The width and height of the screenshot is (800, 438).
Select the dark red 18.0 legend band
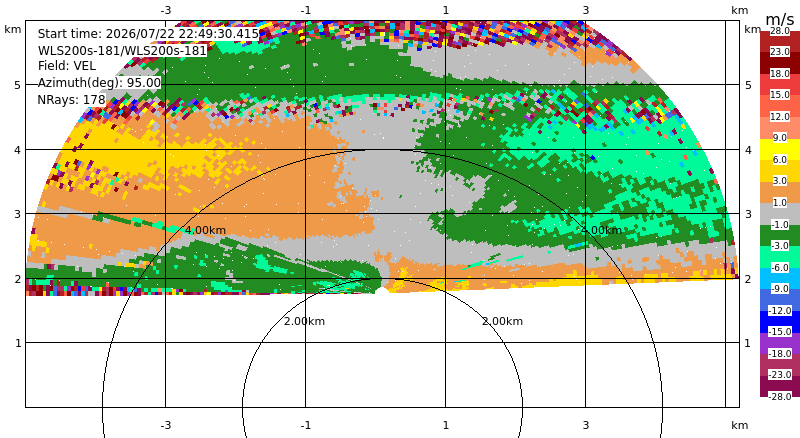click(x=780, y=63)
